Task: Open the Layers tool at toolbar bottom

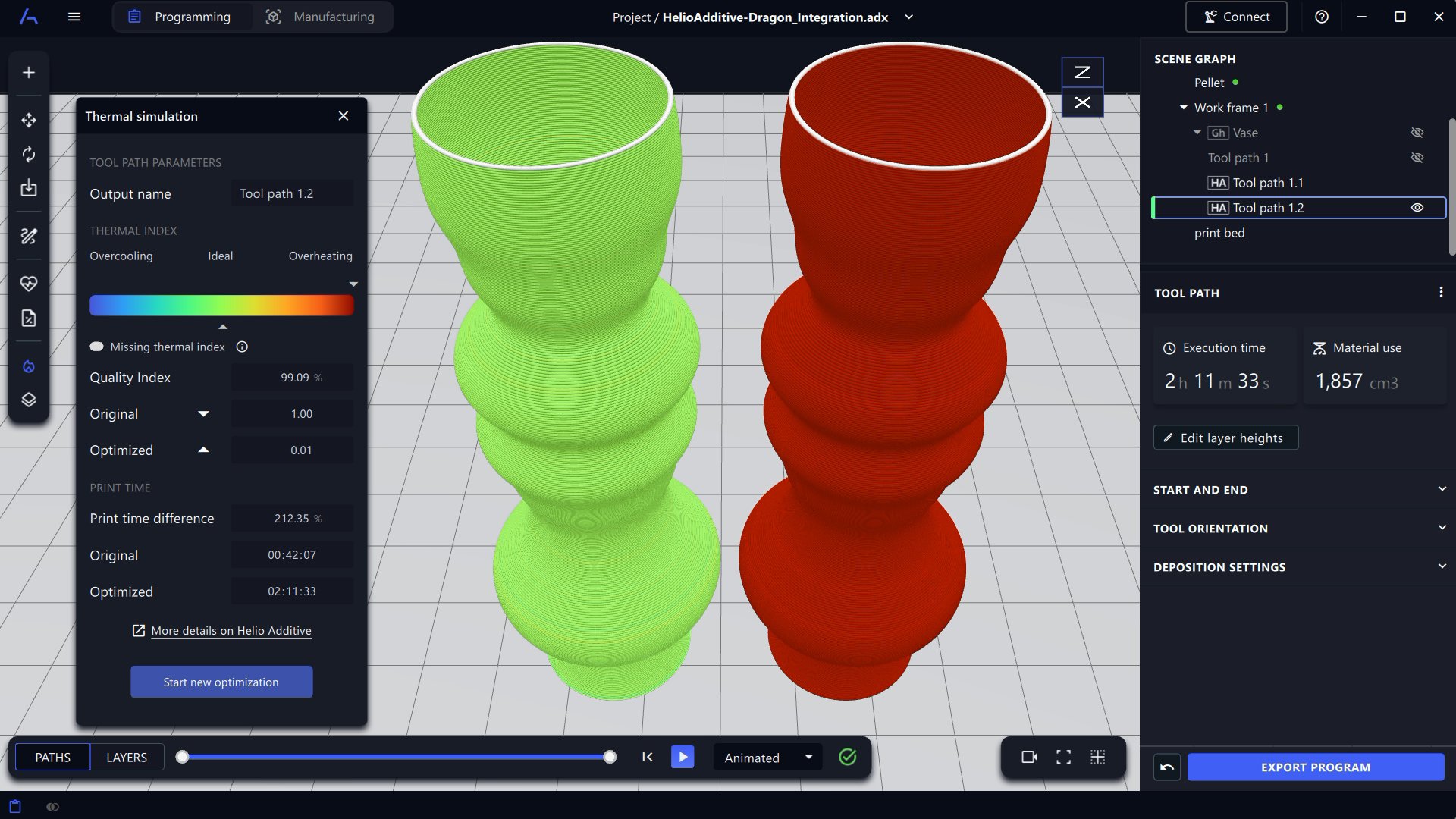Action: [x=29, y=400]
